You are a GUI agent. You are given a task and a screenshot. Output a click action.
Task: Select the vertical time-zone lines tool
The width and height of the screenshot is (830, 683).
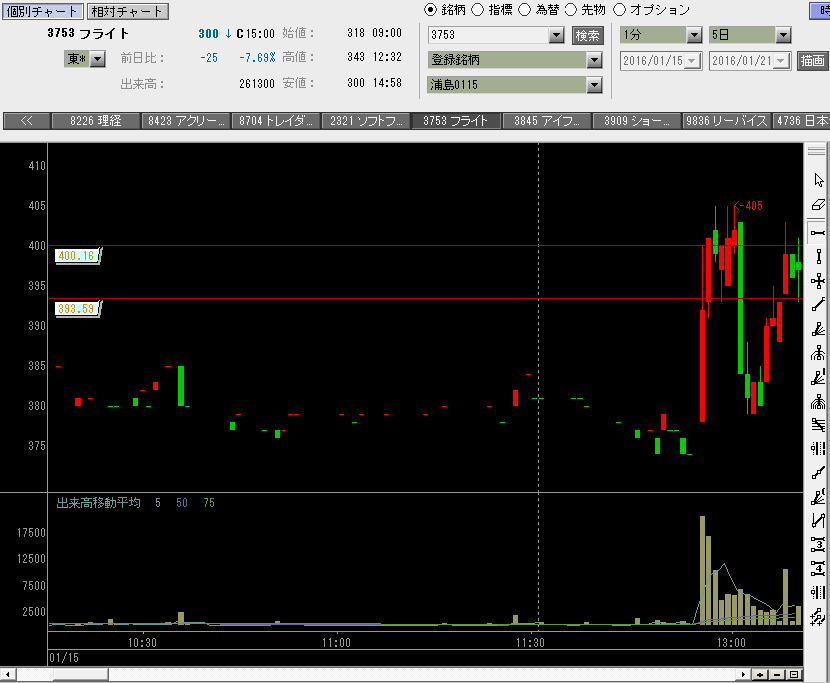(818, 592)
